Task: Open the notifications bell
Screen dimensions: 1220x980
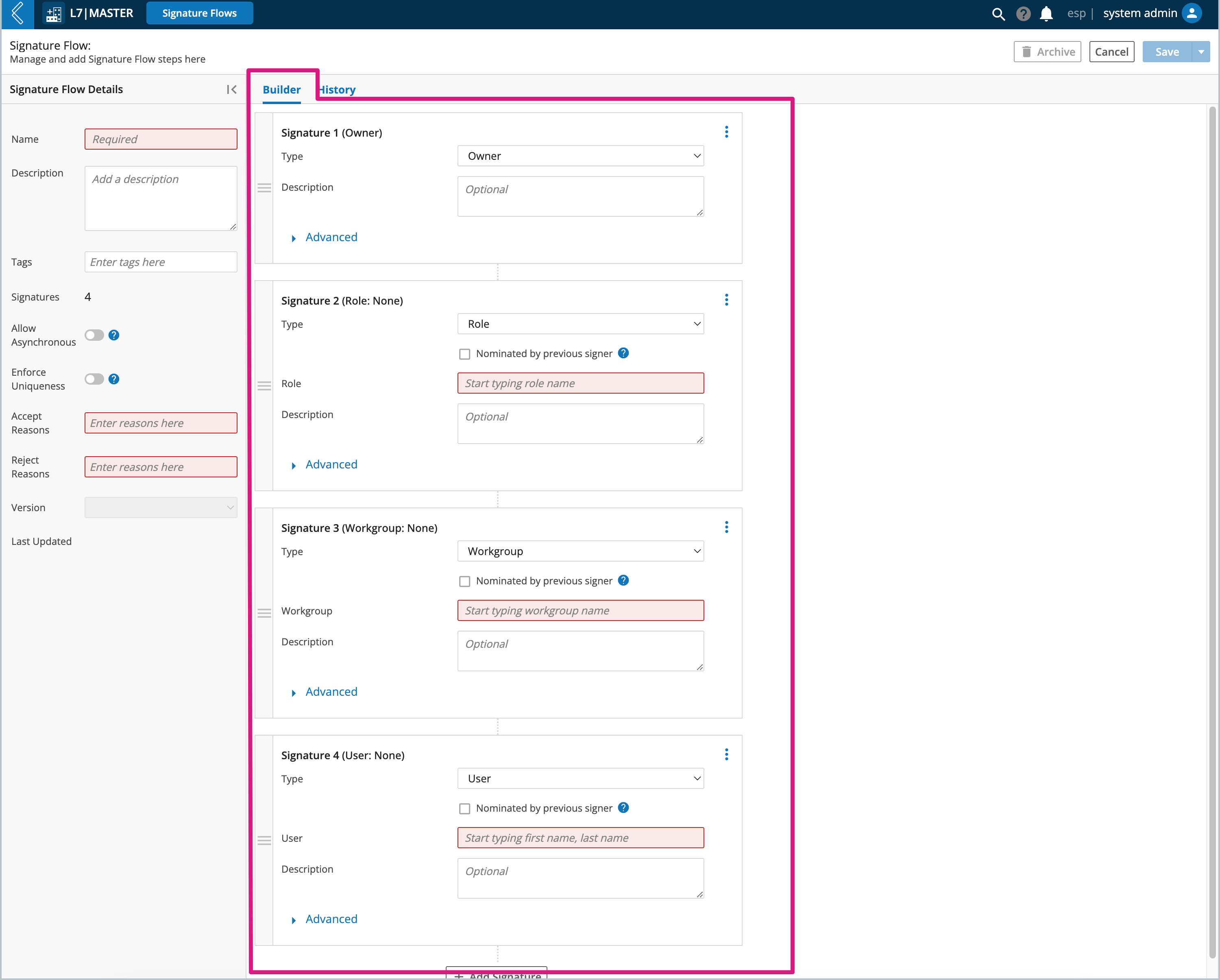Action: pyautogui.click(x=1046, y=13)
